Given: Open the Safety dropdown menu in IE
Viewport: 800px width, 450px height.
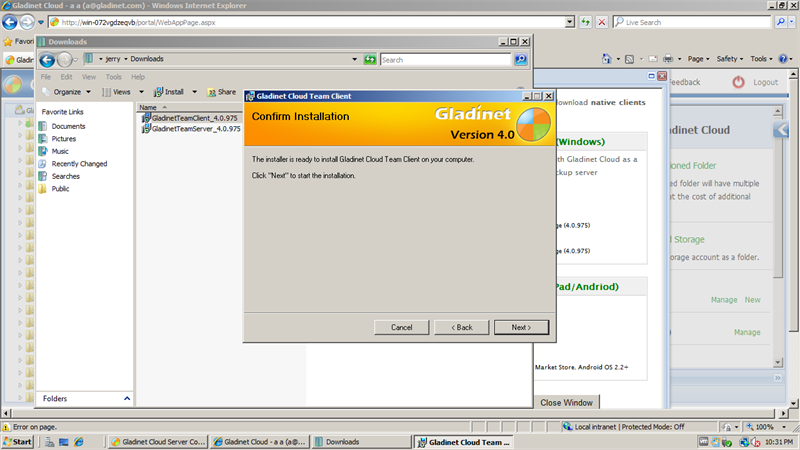Looking at the screenshot, I should (x=730, y=59).
